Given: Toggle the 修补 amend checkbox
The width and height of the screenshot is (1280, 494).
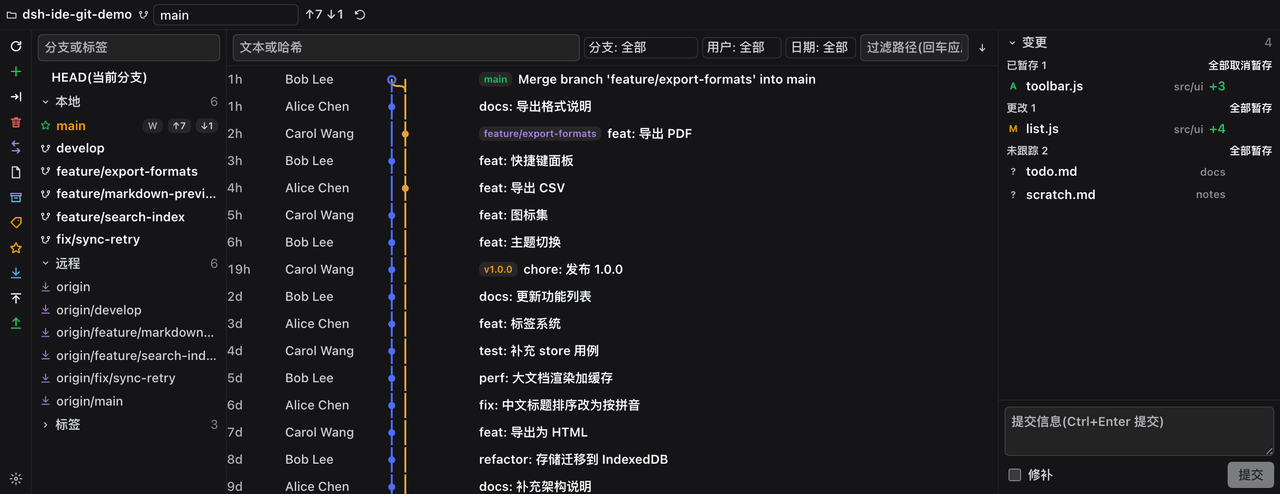Looking at the screenshot, I should (1015, 475).
